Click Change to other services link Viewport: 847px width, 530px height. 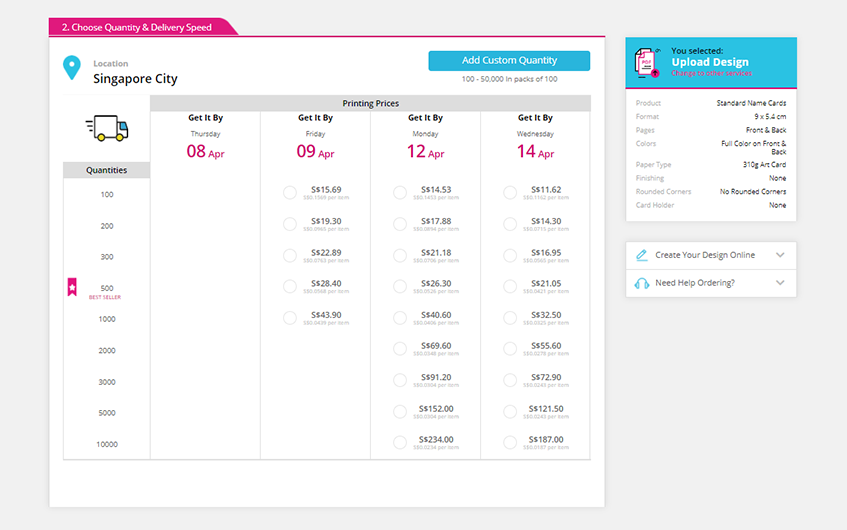711,73
